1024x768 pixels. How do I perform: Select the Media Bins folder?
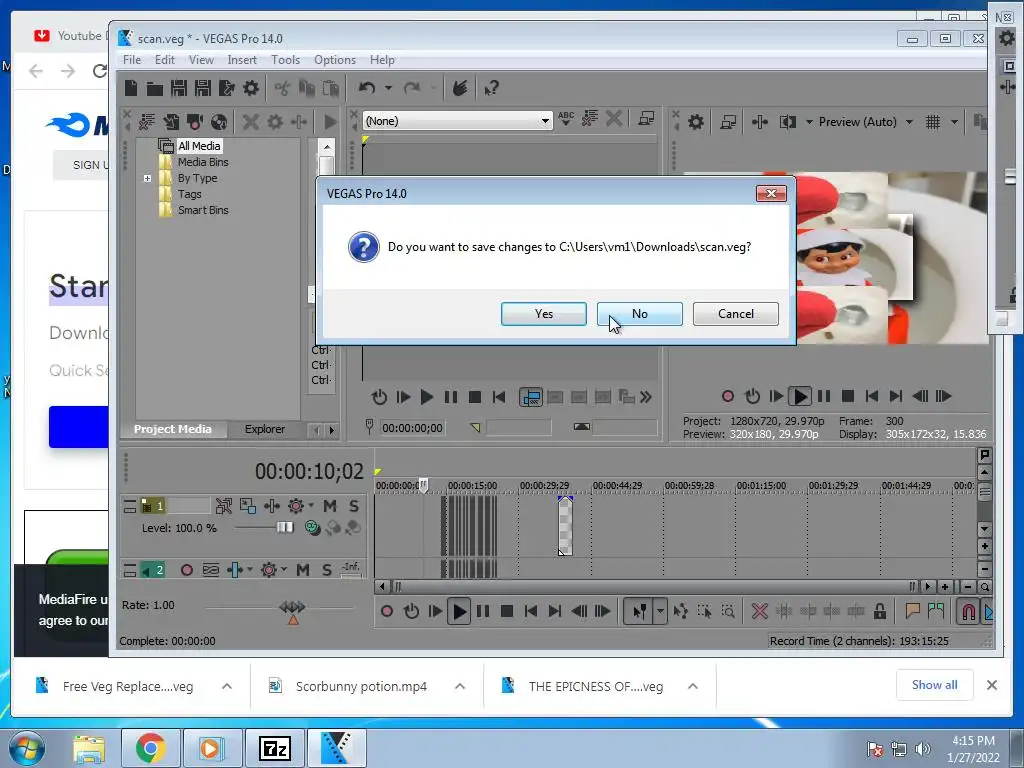click(x=203, y=162)
